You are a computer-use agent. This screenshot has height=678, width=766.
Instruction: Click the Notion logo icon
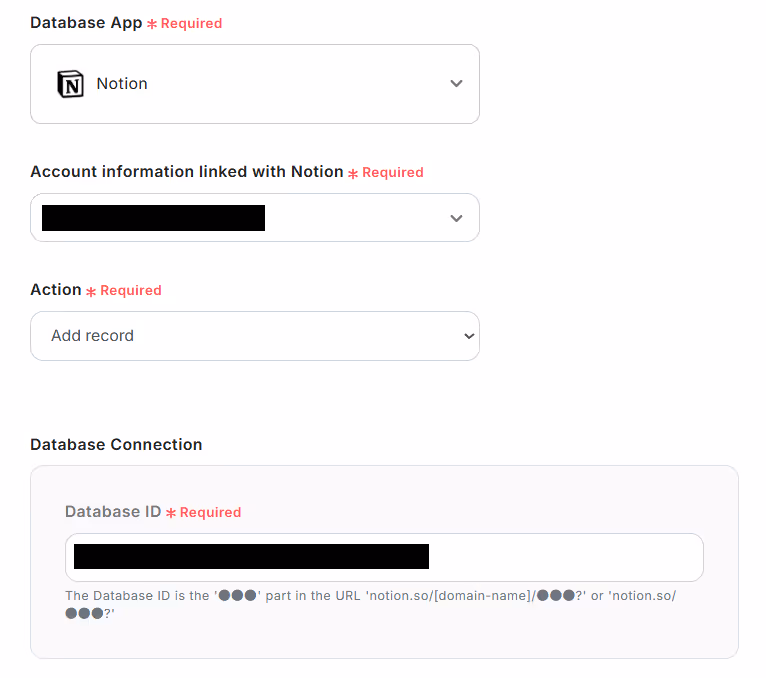(x=71, y=84)
